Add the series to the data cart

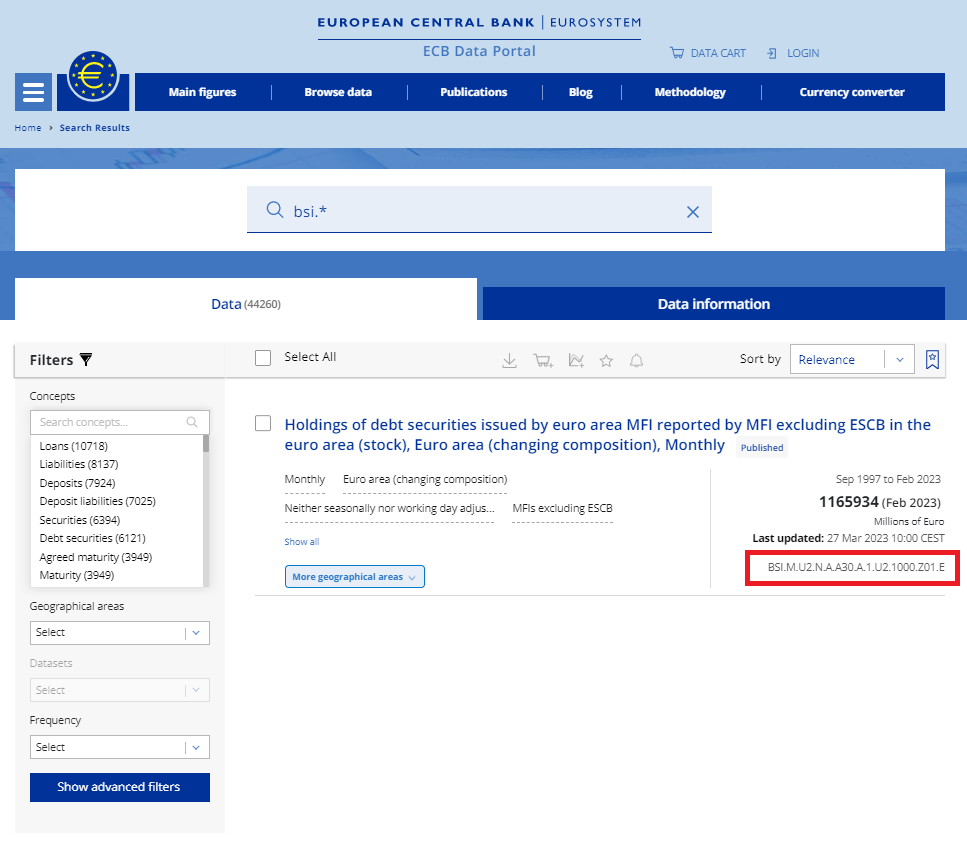542,360
